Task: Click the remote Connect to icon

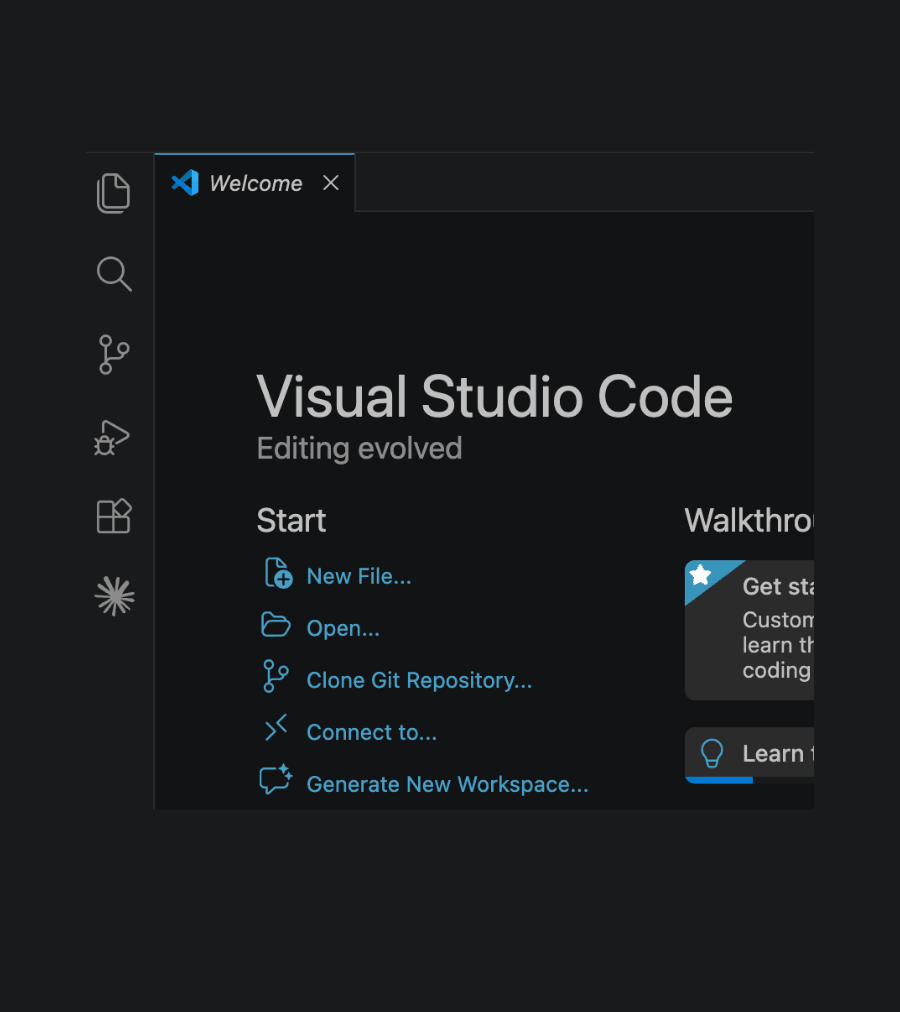Action: point(276,727)
